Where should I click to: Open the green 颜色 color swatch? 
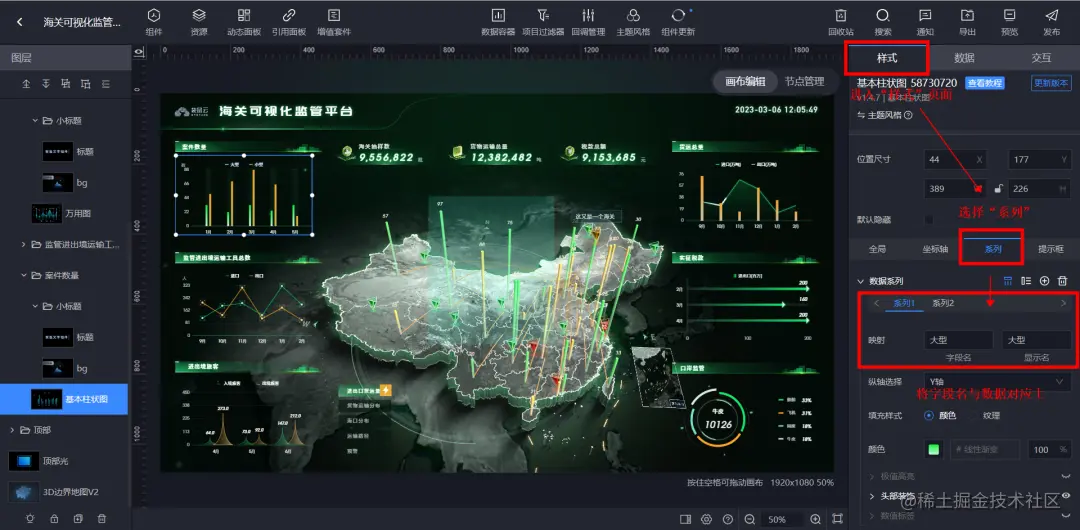[933, 449]
